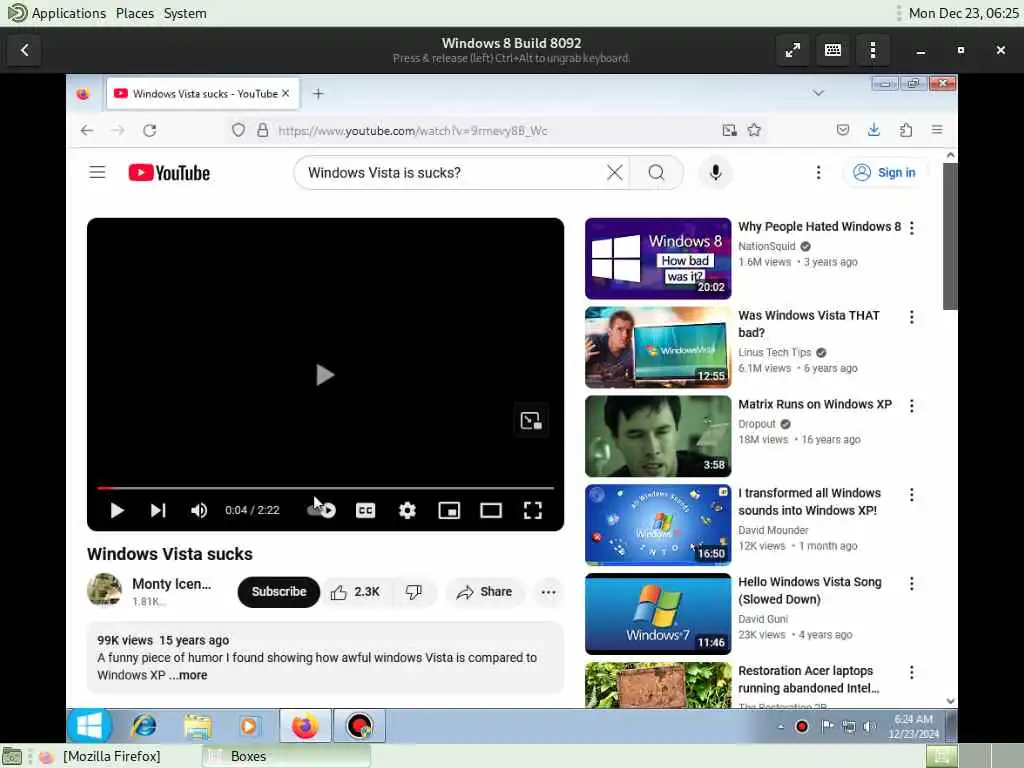Submit search with the magnifier button

coord(656,172)
